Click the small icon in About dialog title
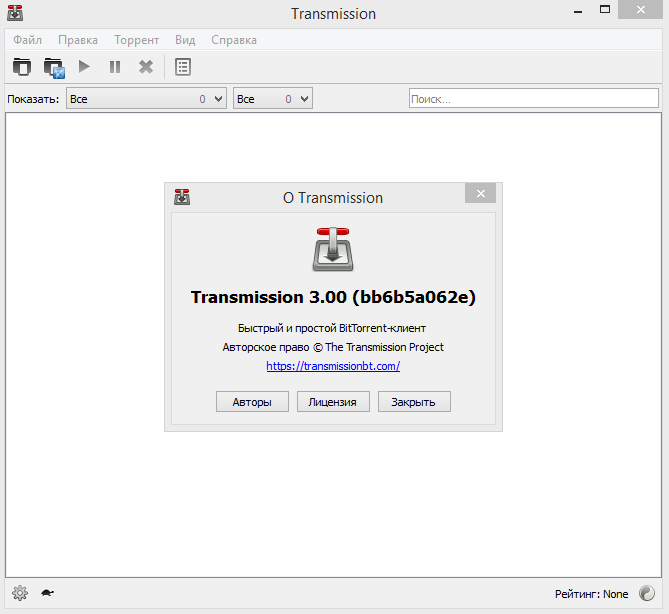 pos(182,197)
